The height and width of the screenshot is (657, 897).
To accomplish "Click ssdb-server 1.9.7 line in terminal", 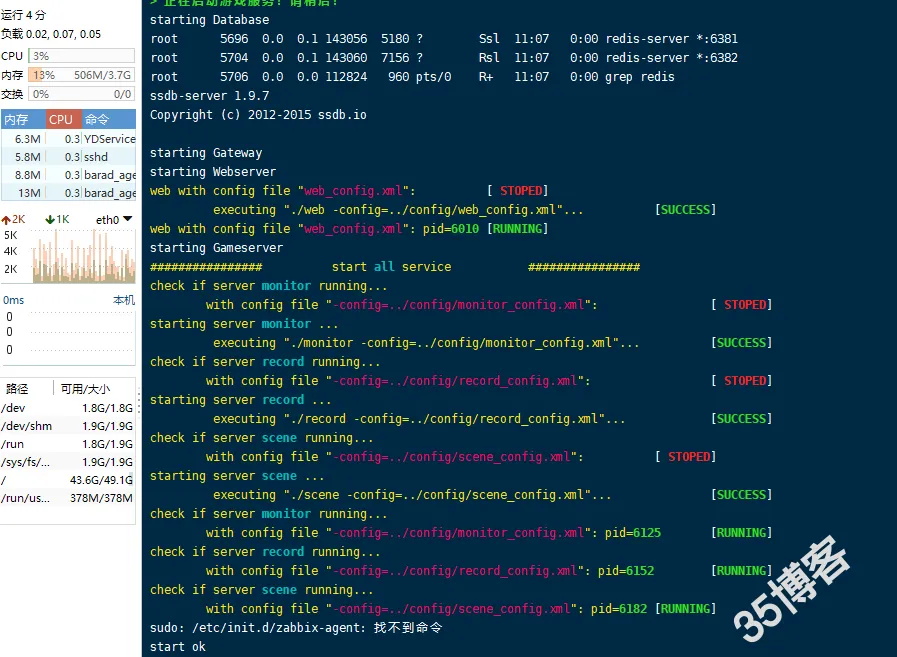I will coord(209,96).
